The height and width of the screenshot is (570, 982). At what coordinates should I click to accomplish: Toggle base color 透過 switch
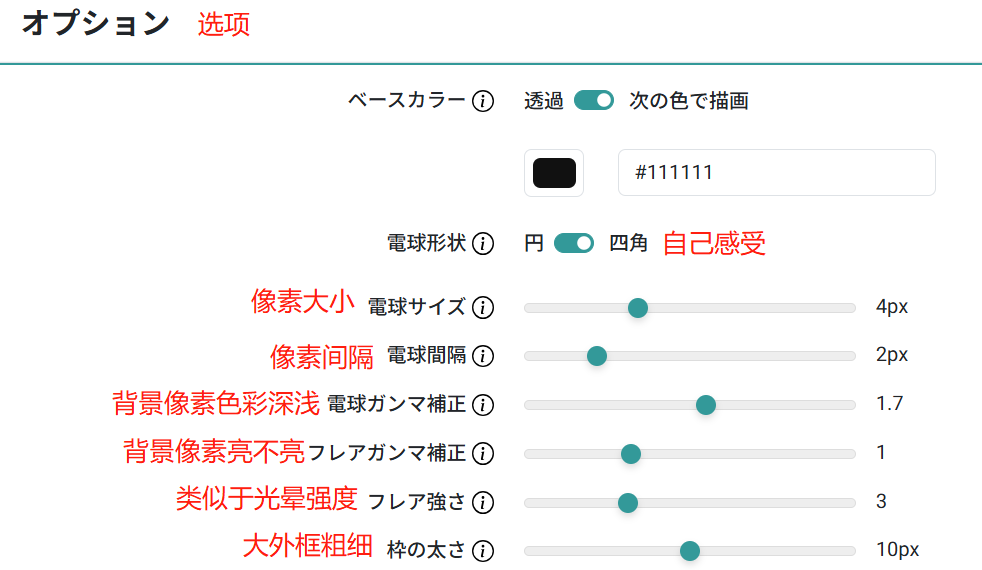click(594, 100)
